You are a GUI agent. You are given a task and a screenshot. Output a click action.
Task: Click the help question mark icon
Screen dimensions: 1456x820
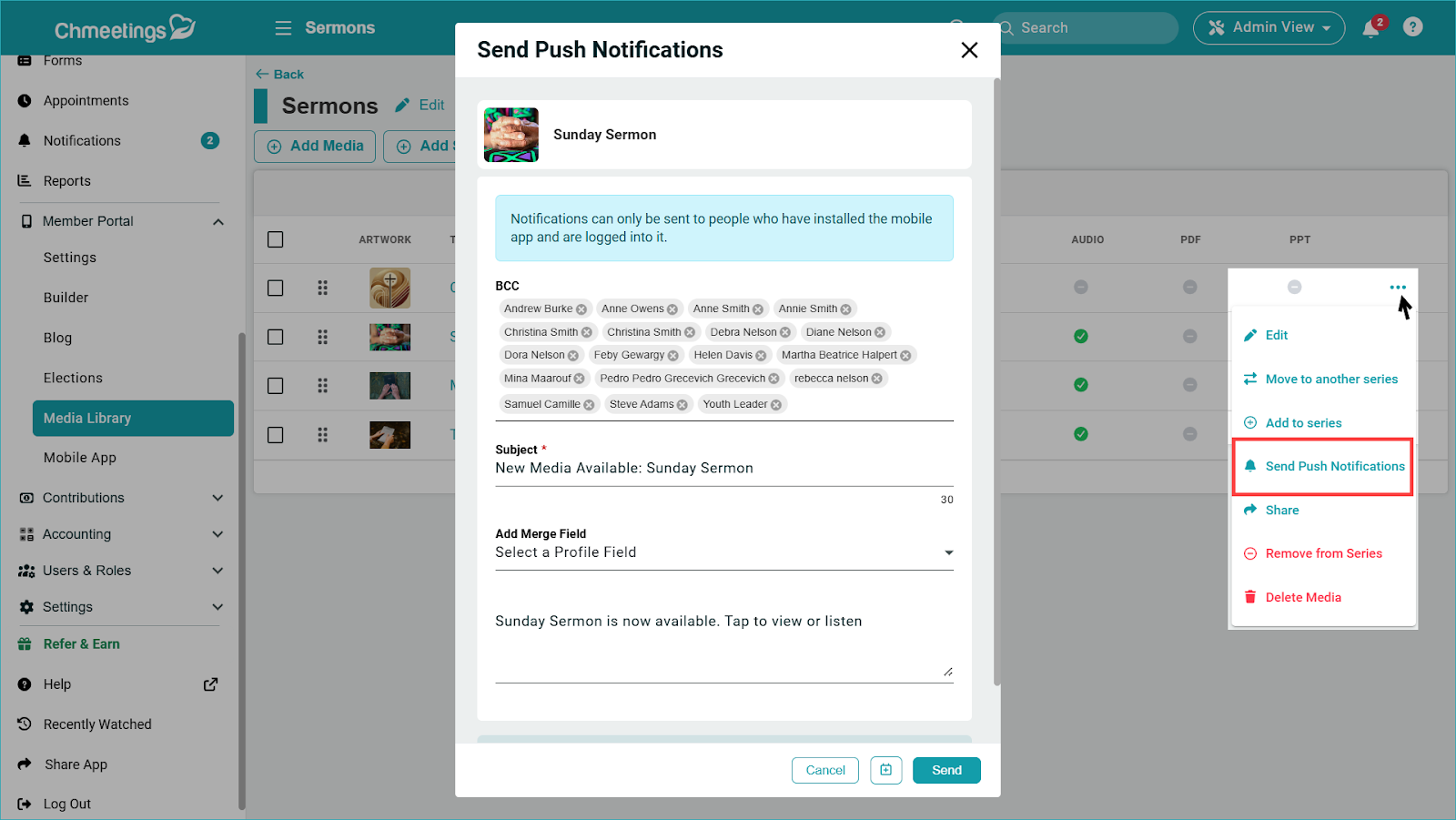1412,27
